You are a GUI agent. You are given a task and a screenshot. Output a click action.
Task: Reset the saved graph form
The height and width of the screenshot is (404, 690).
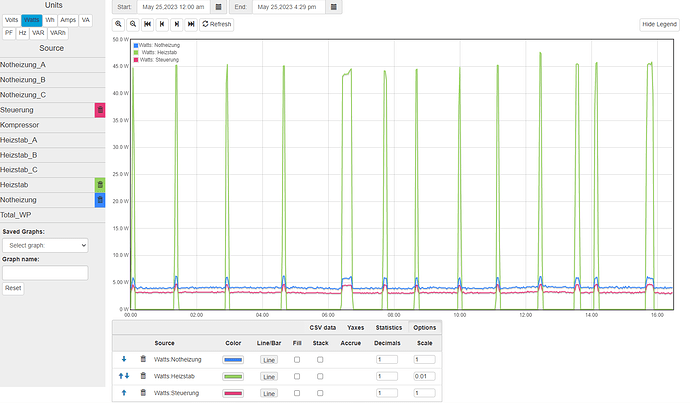click(x=13, y=288)
